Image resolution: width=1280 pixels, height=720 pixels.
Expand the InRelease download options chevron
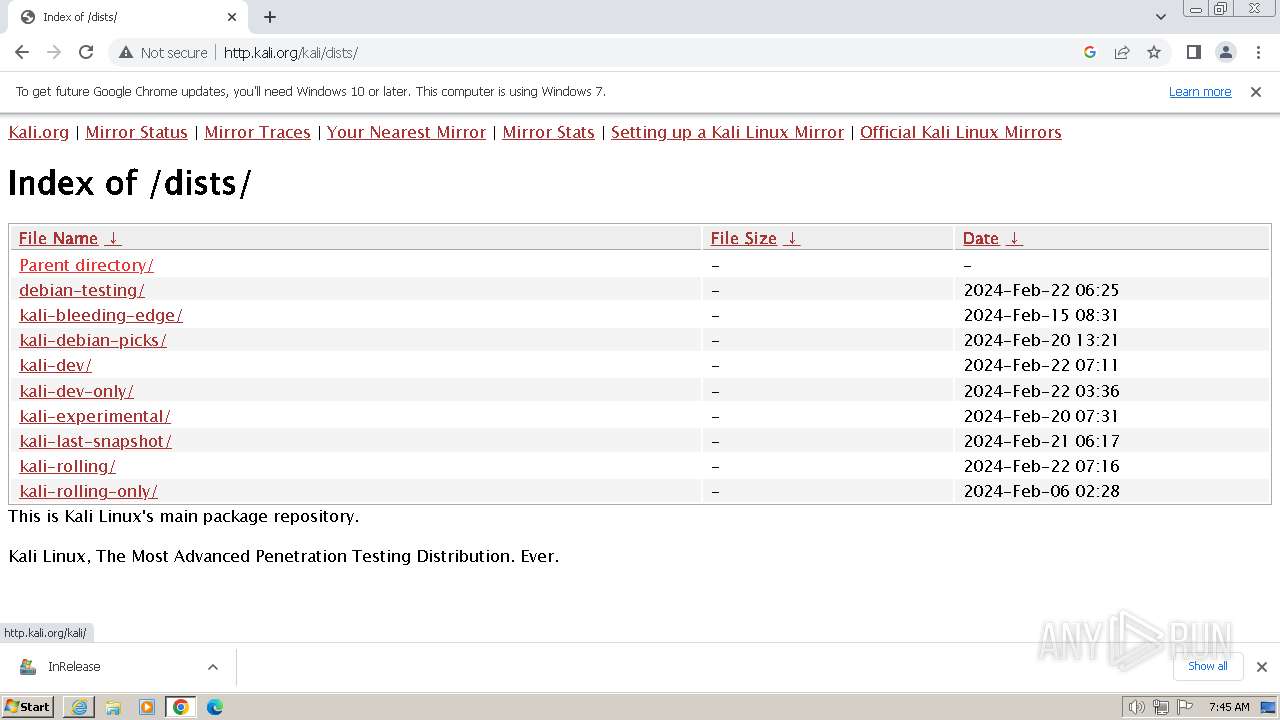point(213,667)
